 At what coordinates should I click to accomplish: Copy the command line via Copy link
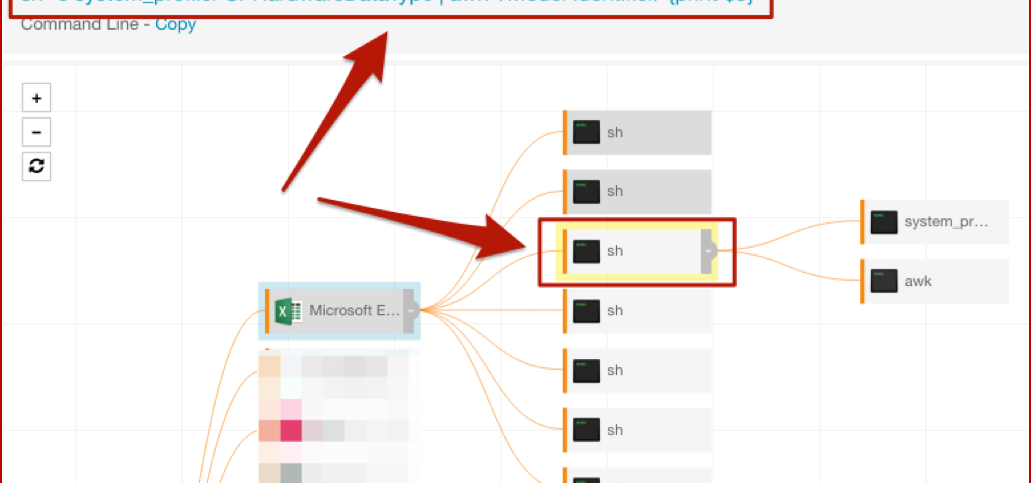[175, 24]
